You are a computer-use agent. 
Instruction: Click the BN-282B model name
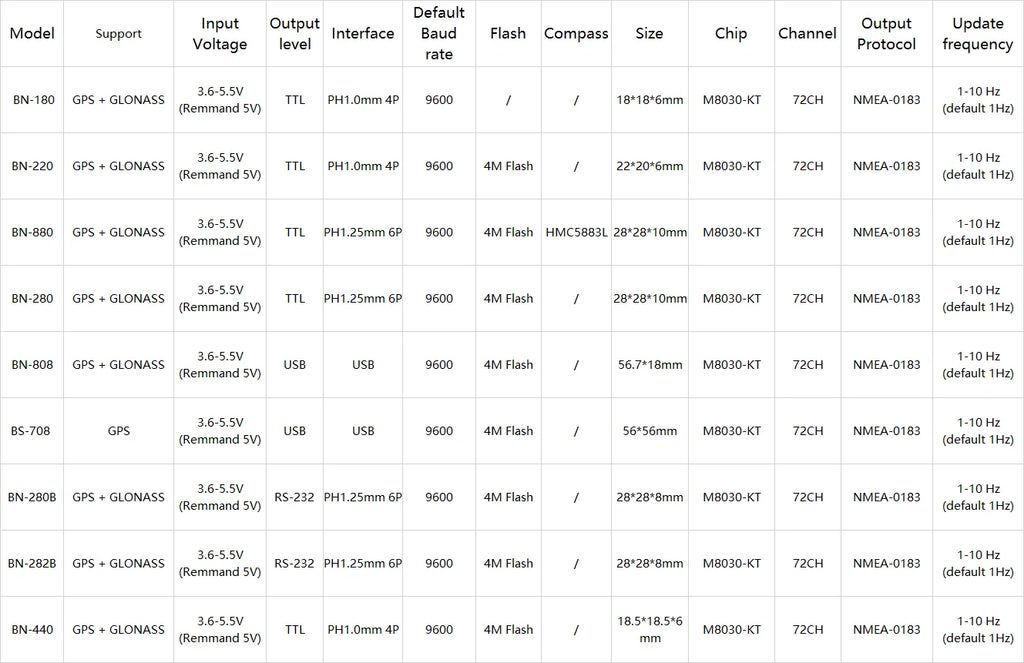[x=32, y=563]
